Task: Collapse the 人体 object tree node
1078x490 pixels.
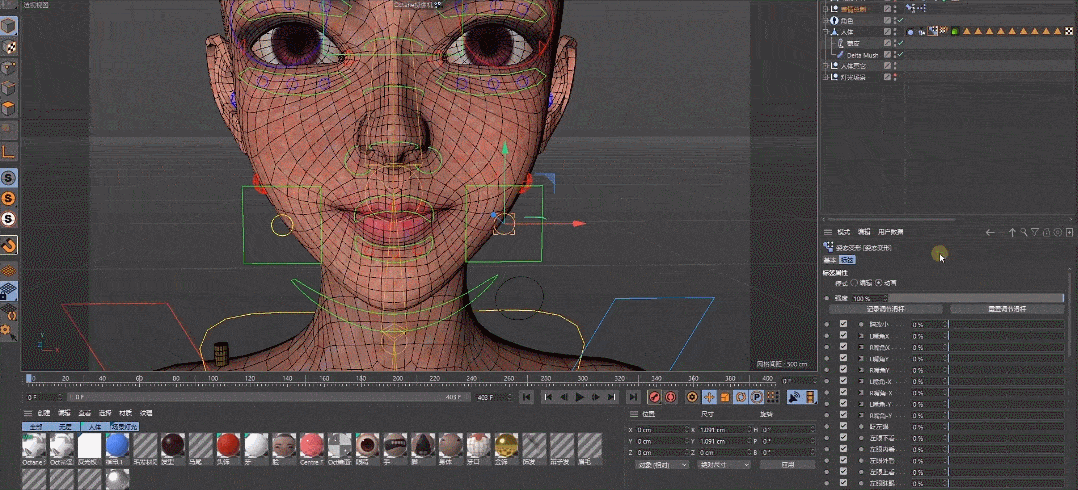Action: click(x=825, y=32)
